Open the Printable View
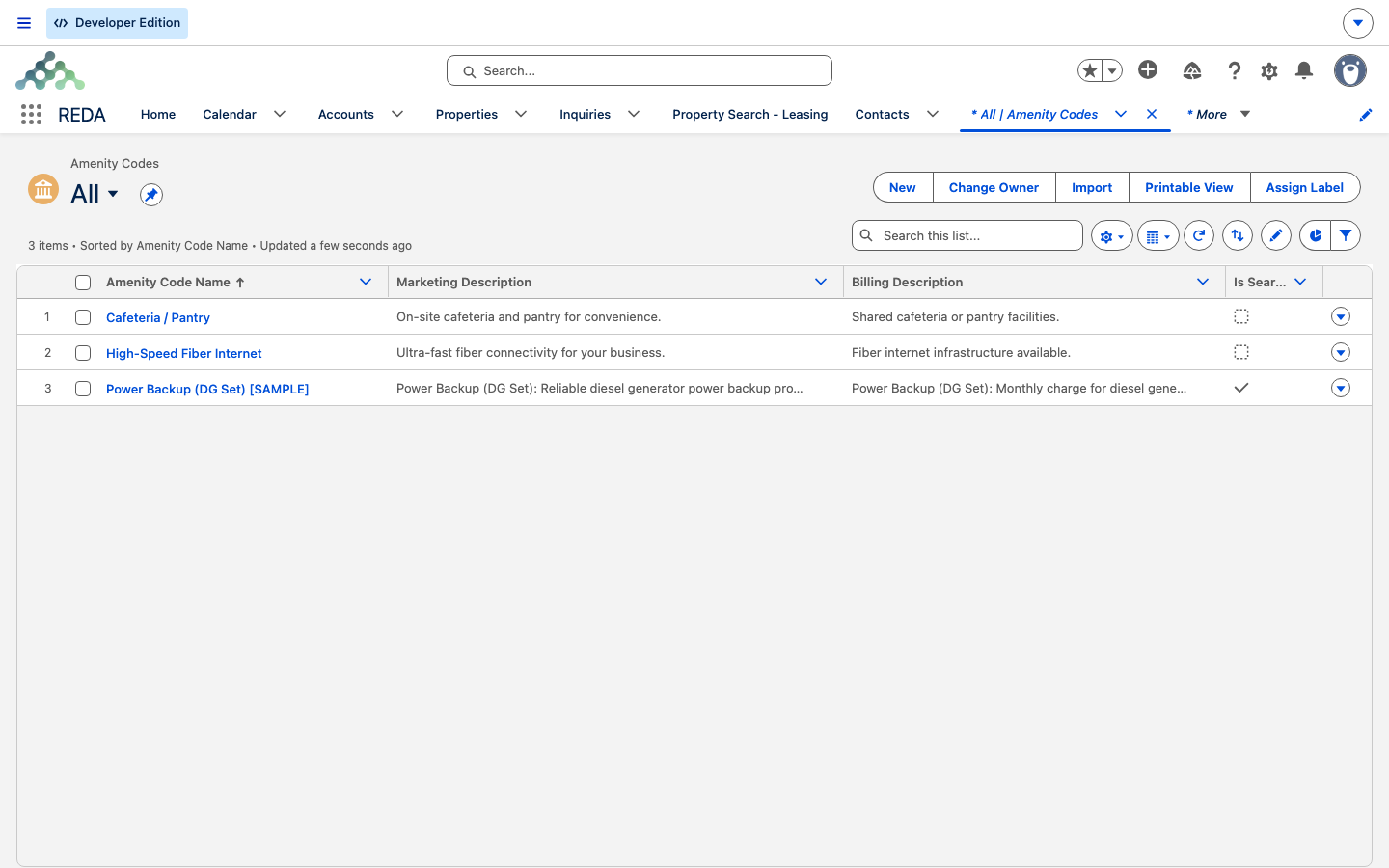The width and height of the screenshot is (1389, 868). point(1189,187)
